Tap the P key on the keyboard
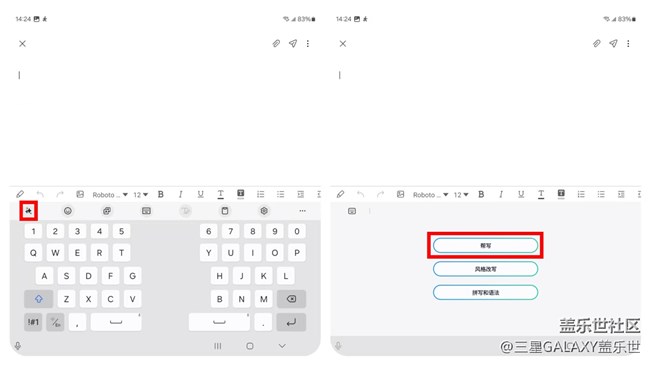 (297, 253)
